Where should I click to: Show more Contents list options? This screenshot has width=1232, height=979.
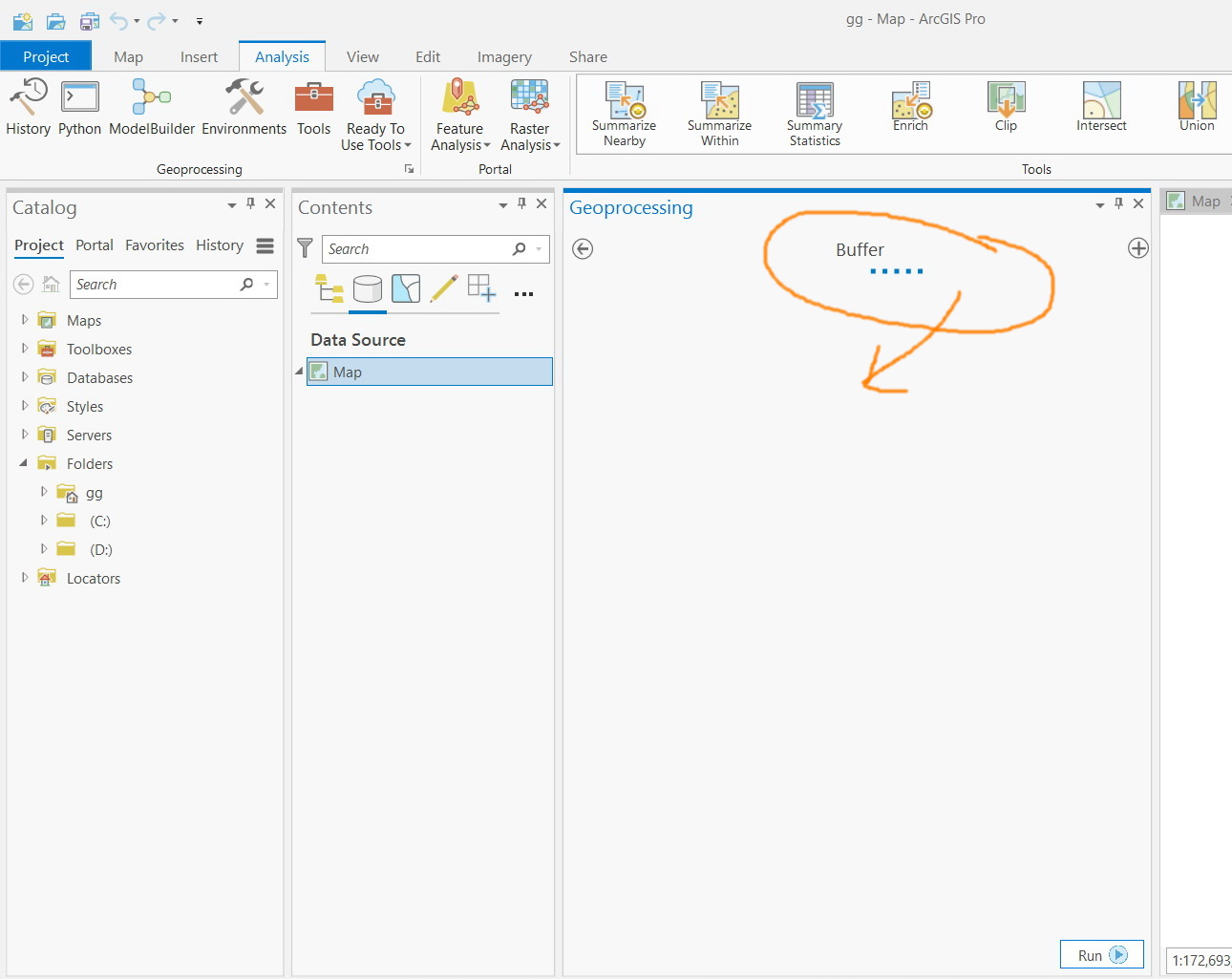click(x=523, y=294)
